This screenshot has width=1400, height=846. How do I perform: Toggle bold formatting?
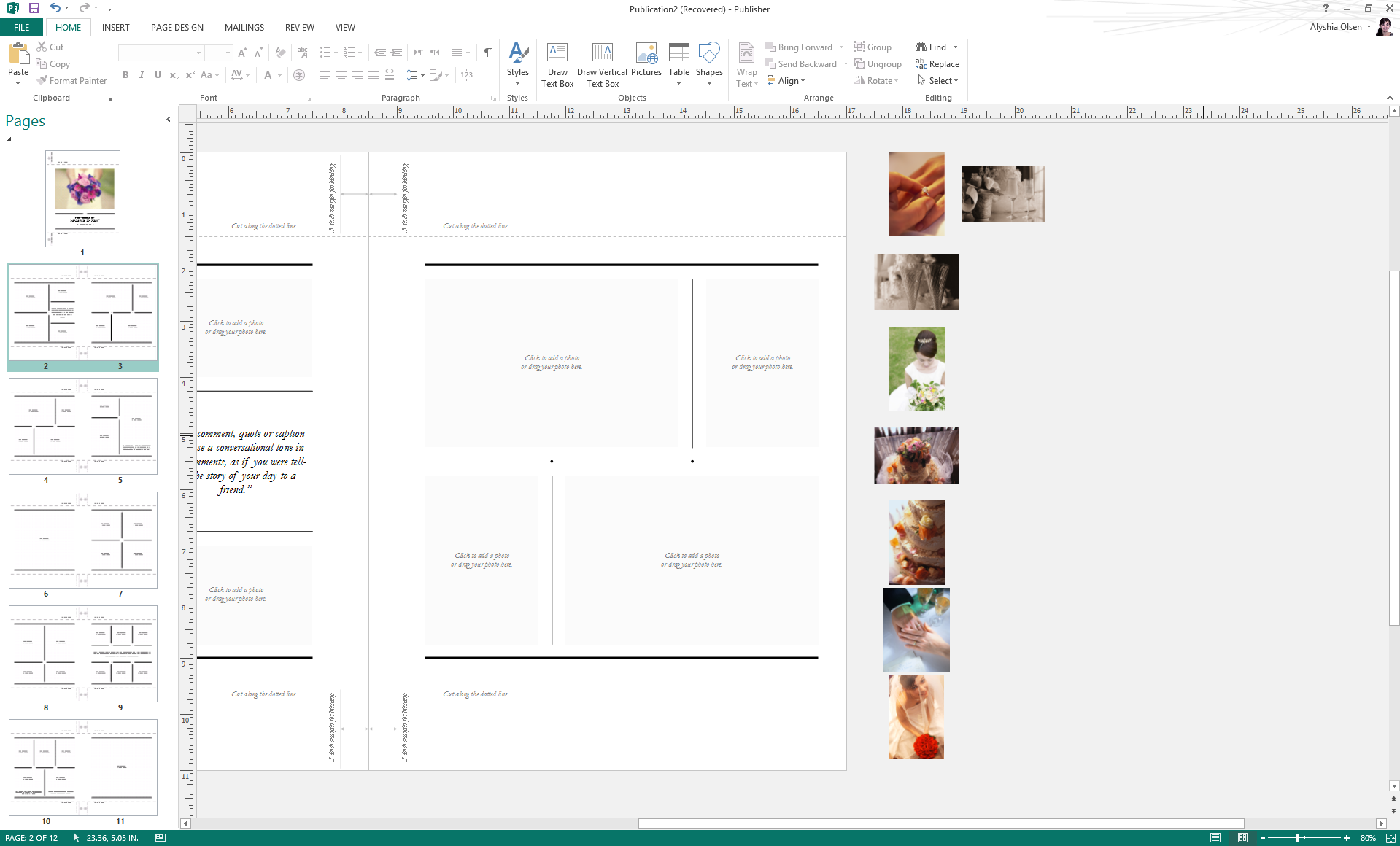point(125,75)
